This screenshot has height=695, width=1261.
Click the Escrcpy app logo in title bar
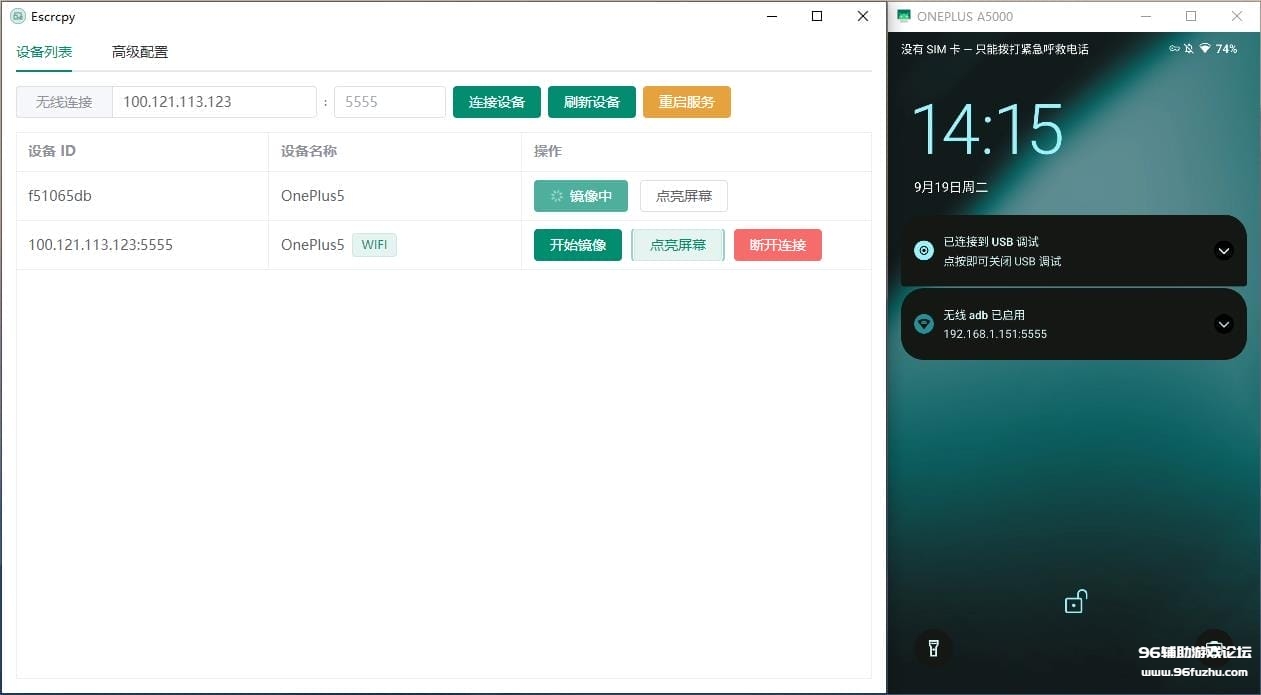coord(17,16)
